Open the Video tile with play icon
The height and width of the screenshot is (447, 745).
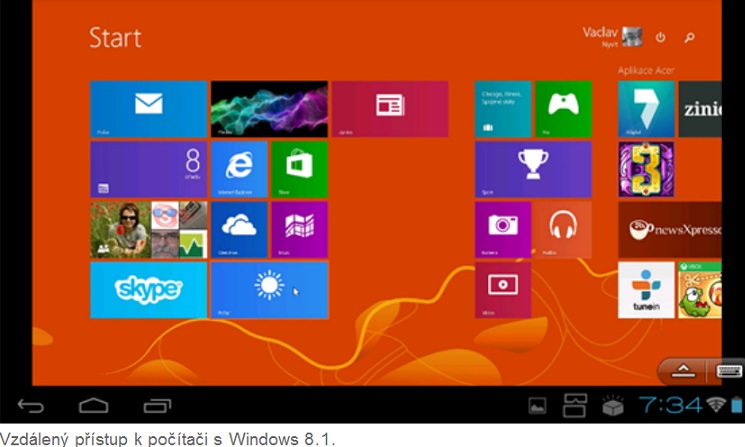click(503, 290)
